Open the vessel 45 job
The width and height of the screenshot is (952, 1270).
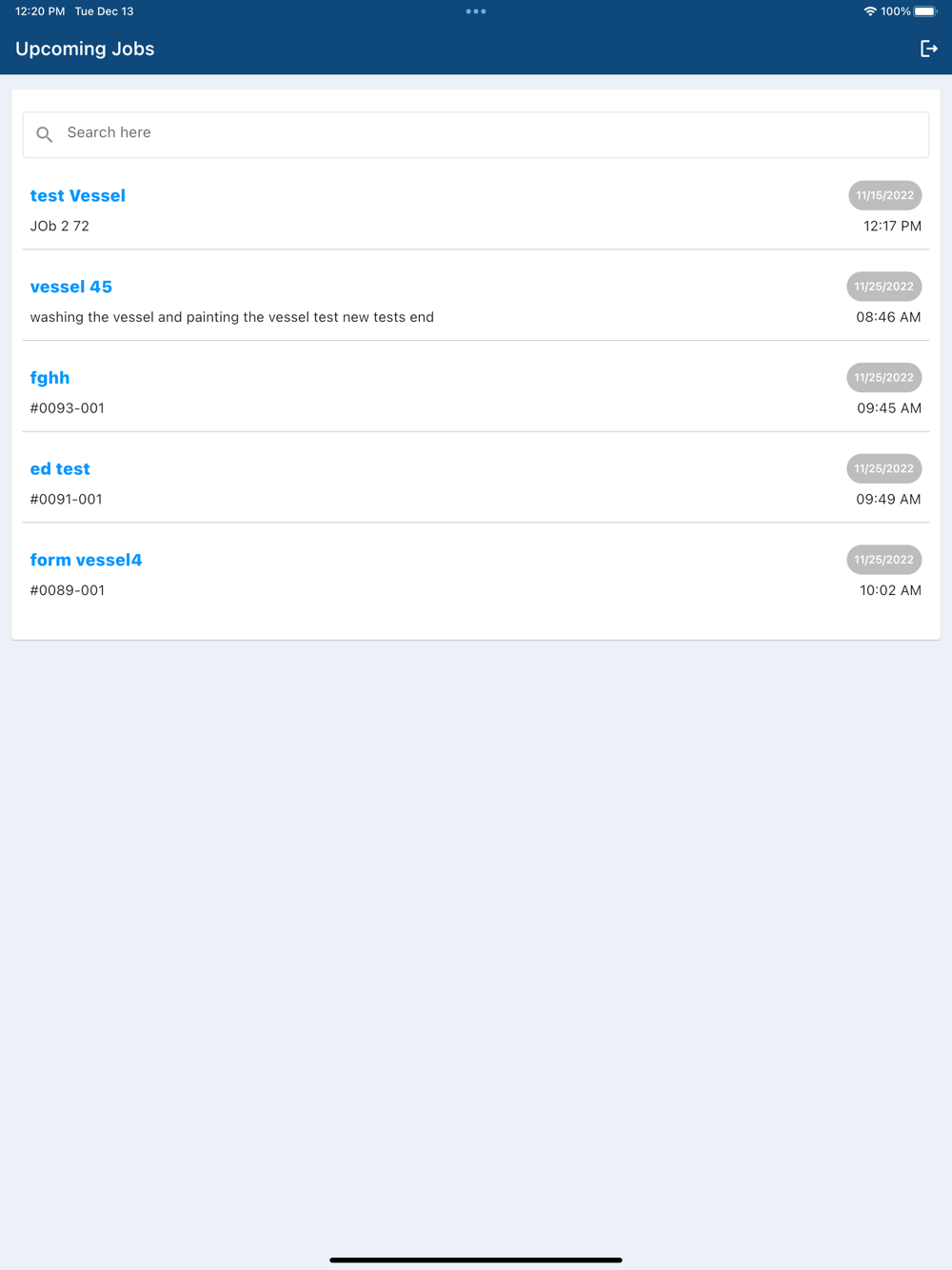coord(476,300)
